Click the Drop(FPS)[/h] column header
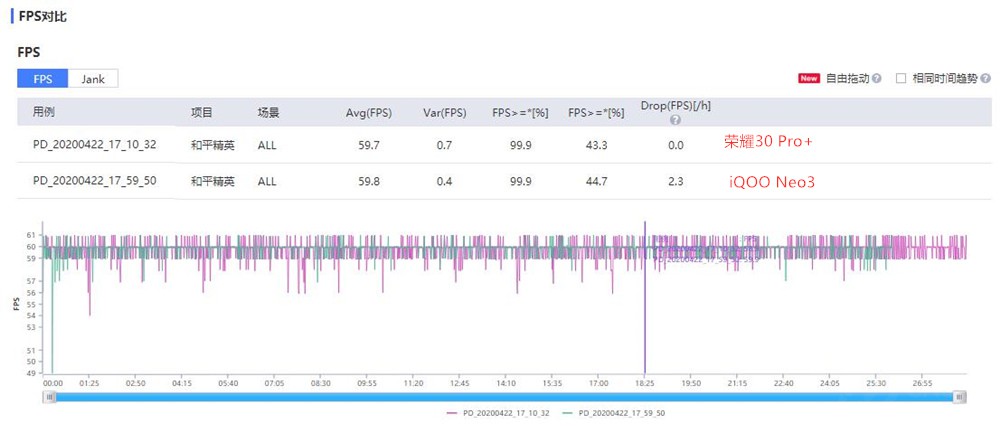Viewport: 1000px width, 432px height. (675, 107)
